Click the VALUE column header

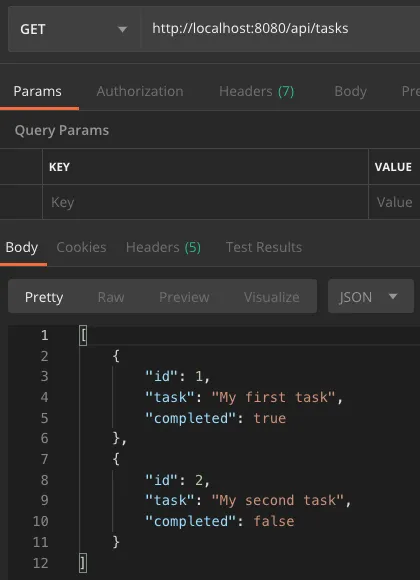tap(393, 167)
